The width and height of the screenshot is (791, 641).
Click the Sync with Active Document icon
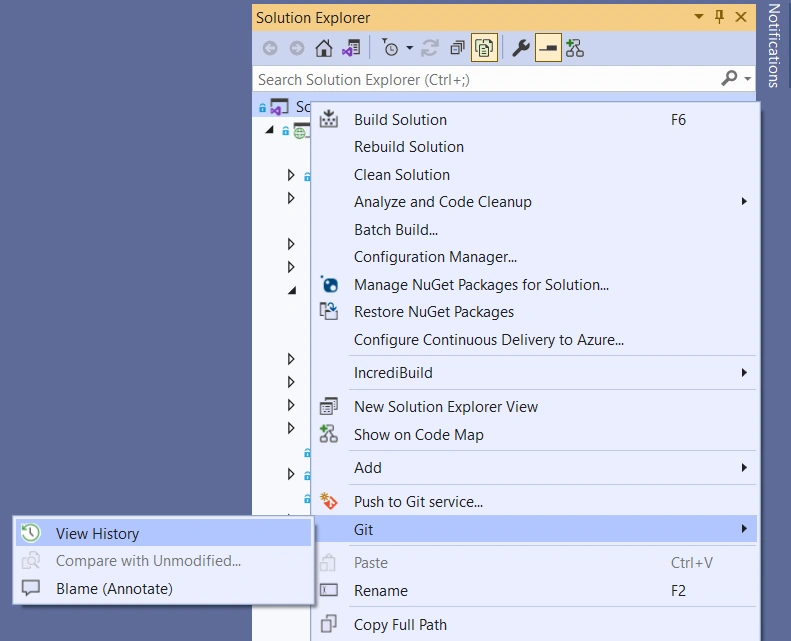point(430,48)
